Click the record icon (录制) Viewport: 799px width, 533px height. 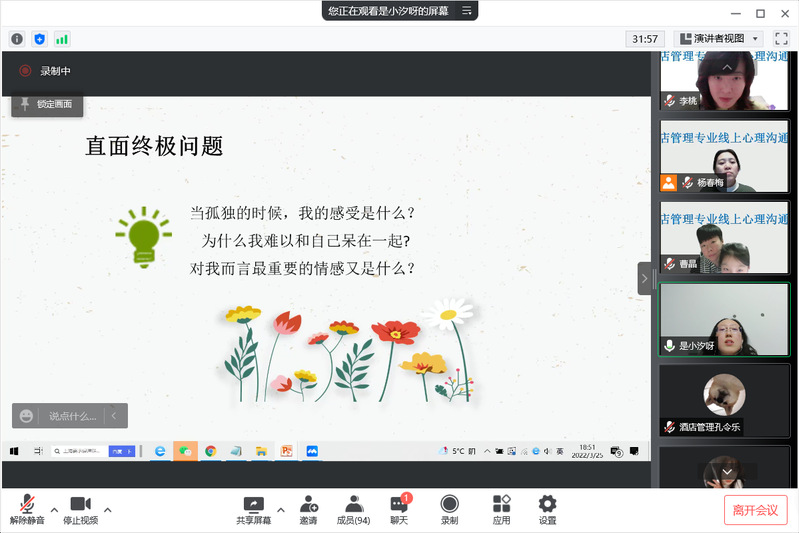[450, 504]
